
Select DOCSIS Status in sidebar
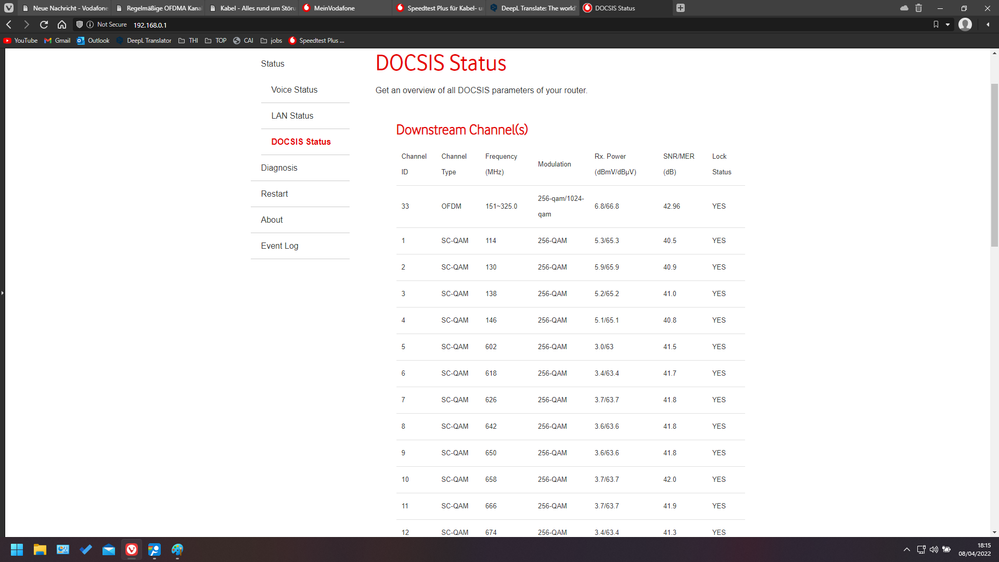click(301, 141)
